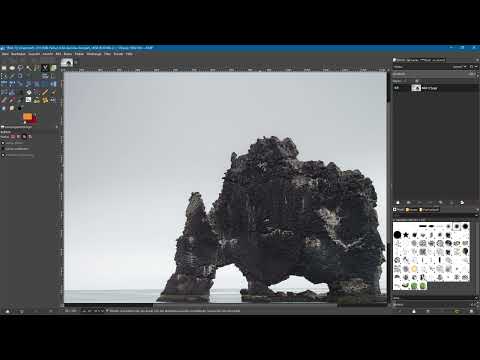Toggle the first tool option checkbox
This screenshot has width=480, height=360.
point(3,143)
